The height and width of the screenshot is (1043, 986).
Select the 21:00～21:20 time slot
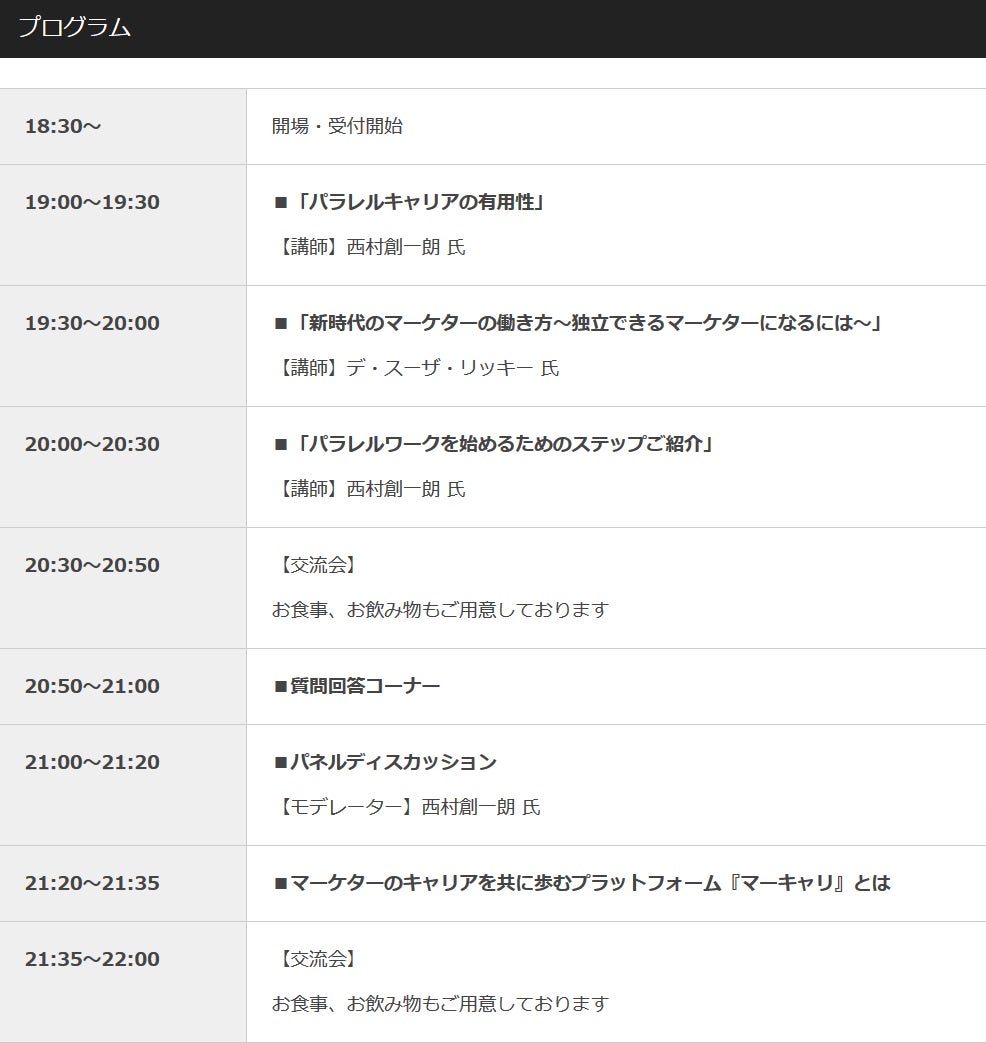pos(92,762)
